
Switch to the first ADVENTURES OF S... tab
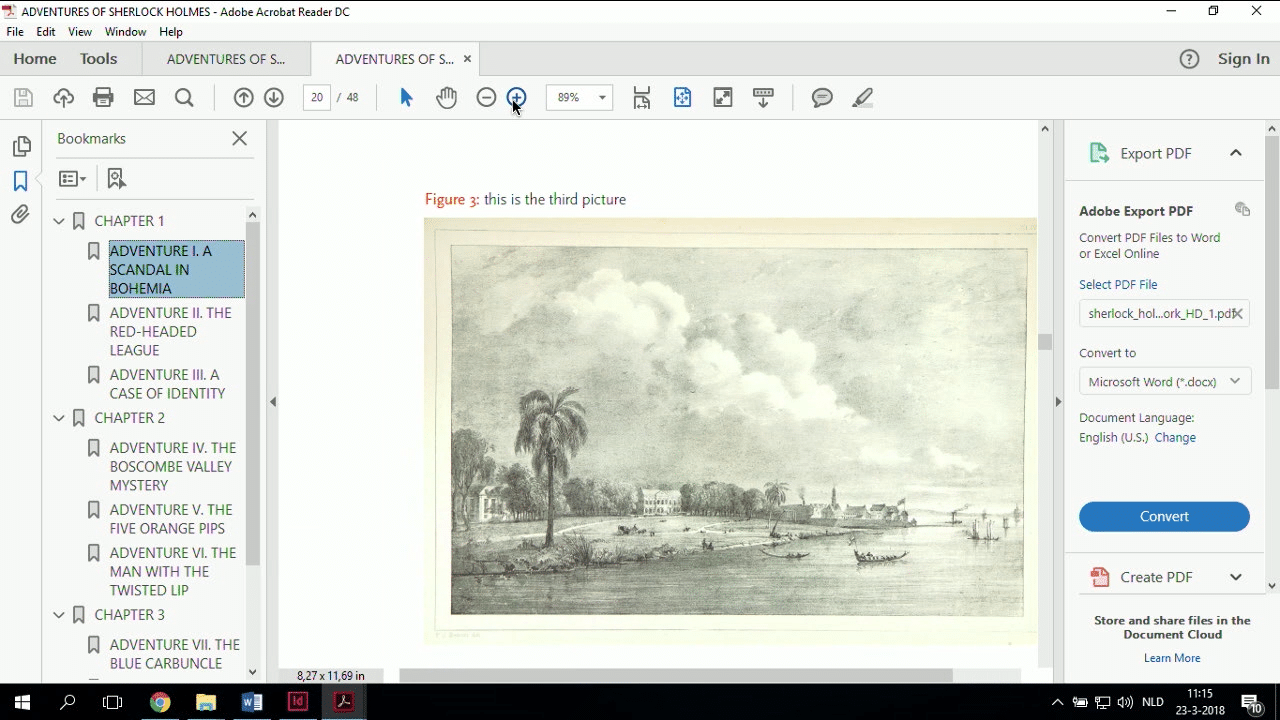(226, 59)
